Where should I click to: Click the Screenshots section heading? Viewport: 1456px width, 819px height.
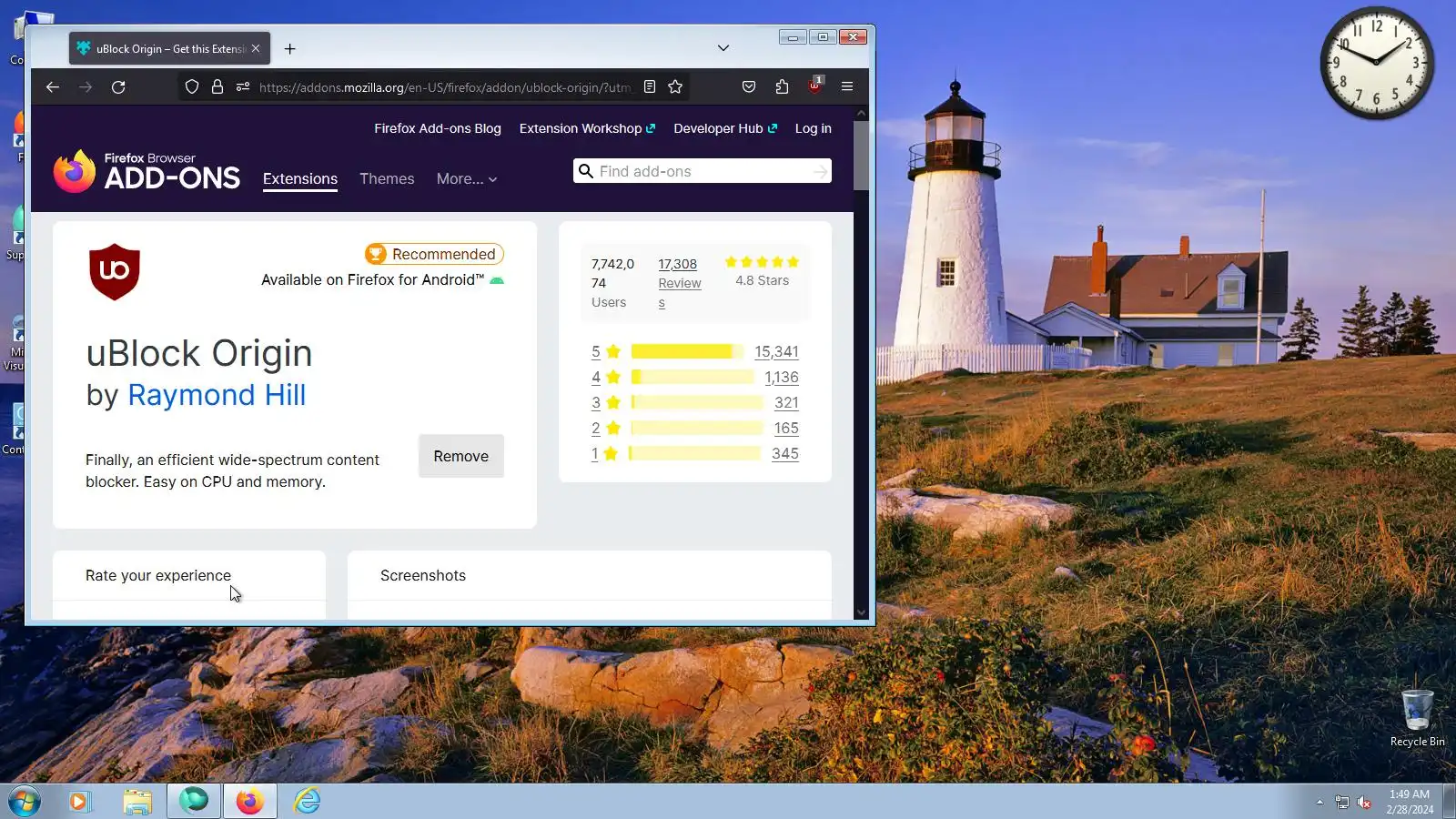[x=423, y=575]
